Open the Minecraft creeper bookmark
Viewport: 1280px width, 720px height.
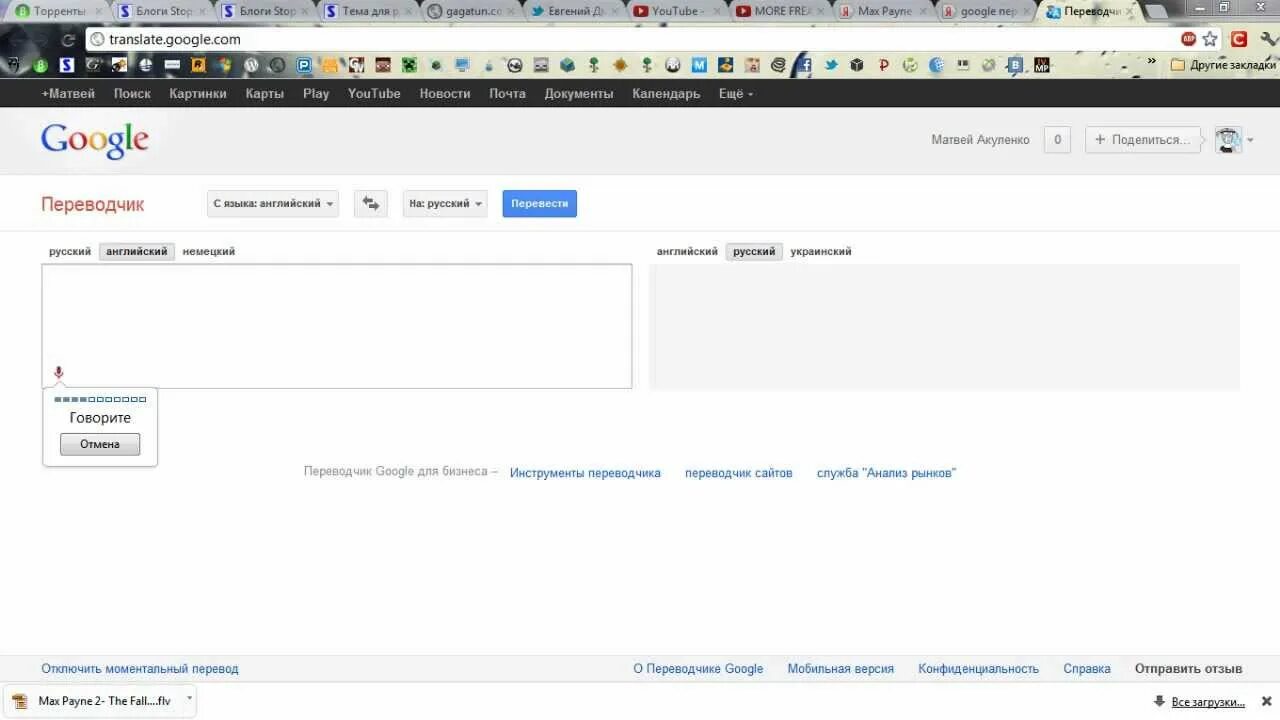click(x=409, y=65)
